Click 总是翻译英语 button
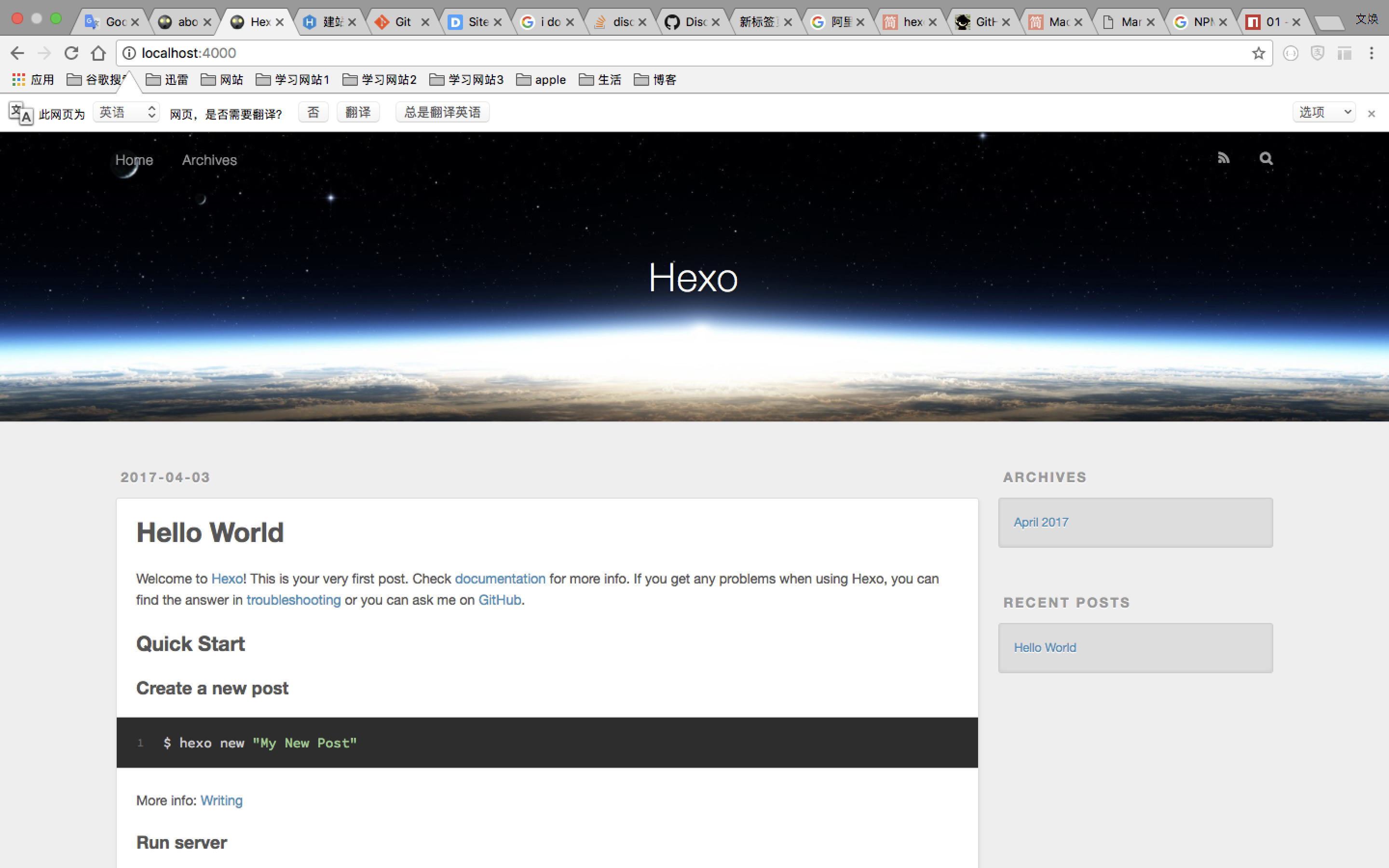The image size is (1389, 868). pyautogui.click(x=442, y=112)
